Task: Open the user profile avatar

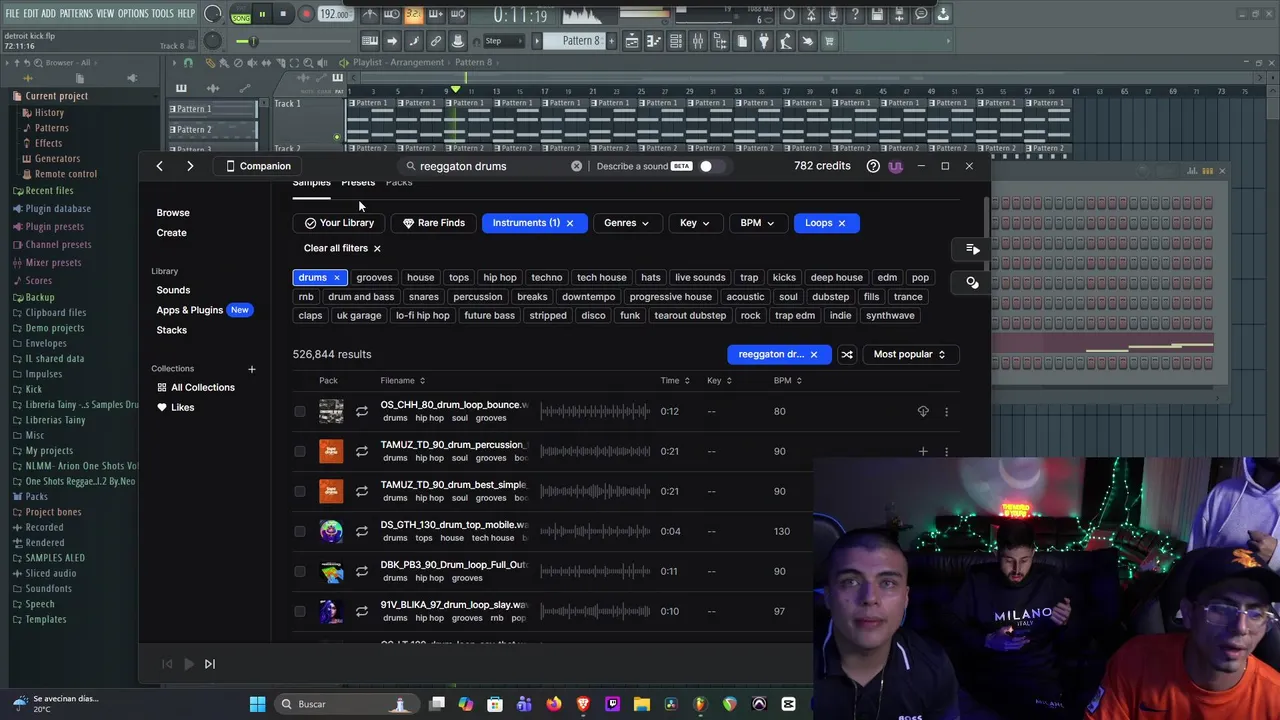Action: point(895,166)
